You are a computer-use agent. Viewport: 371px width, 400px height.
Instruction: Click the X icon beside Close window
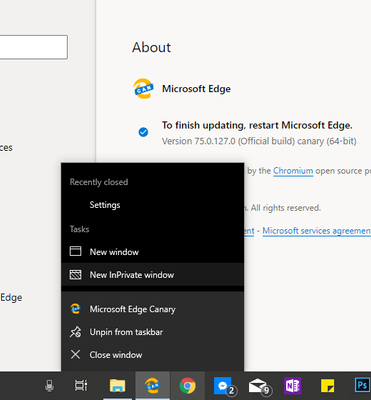click(x=75, y=355)
